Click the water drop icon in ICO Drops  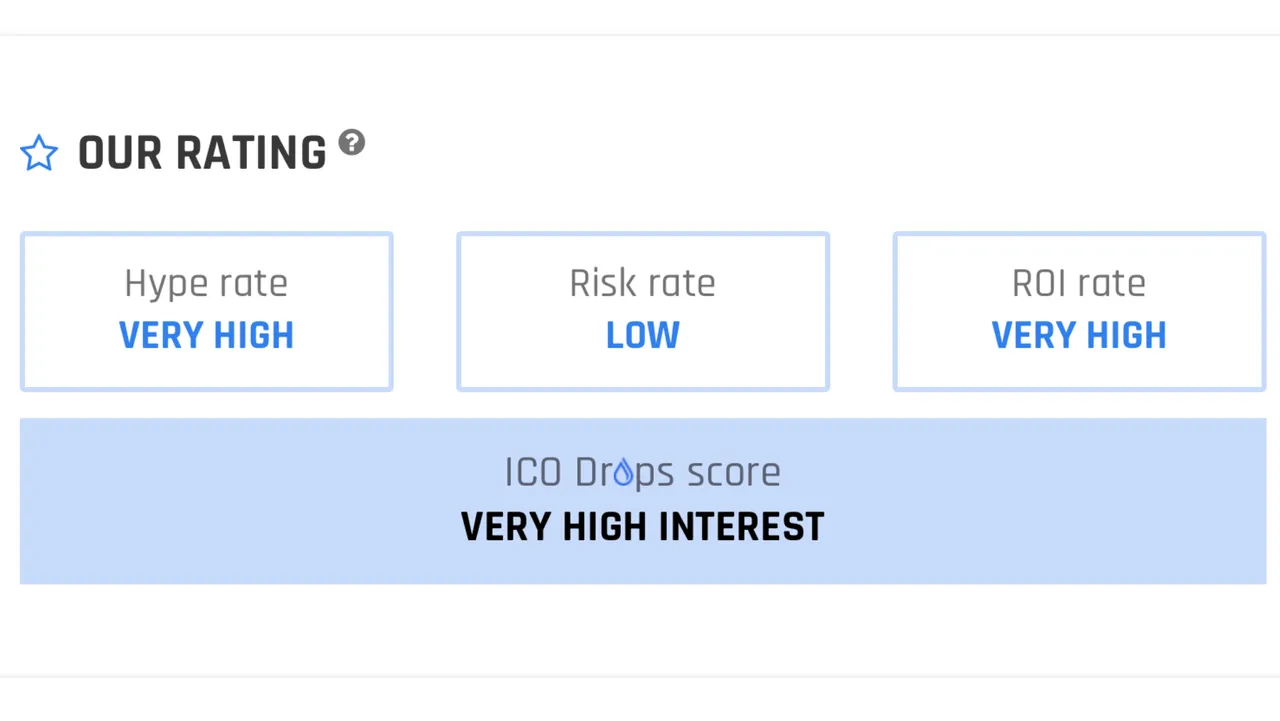623,471
